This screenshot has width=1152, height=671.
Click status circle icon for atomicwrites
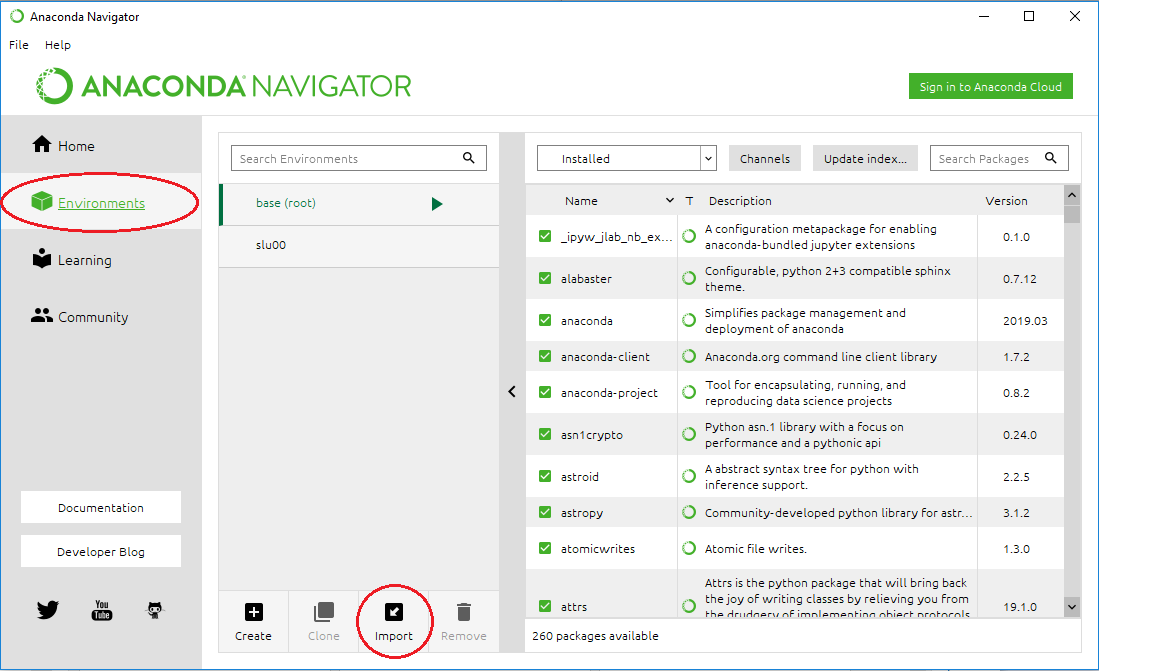click(x=689, y=548)
